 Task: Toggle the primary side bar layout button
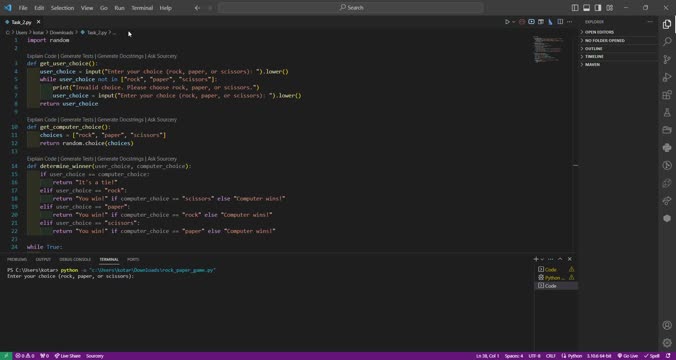tap(575, 8)
